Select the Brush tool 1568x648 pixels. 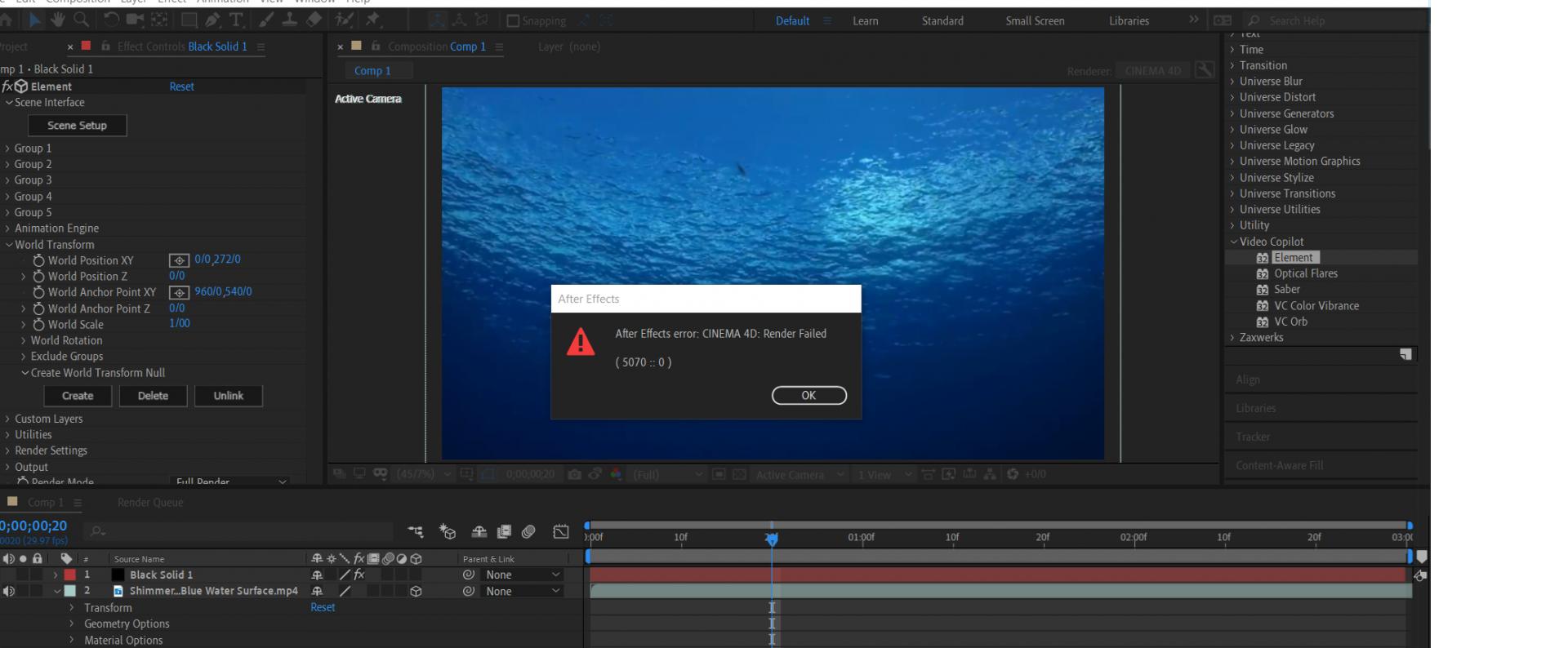pos(267,20)
